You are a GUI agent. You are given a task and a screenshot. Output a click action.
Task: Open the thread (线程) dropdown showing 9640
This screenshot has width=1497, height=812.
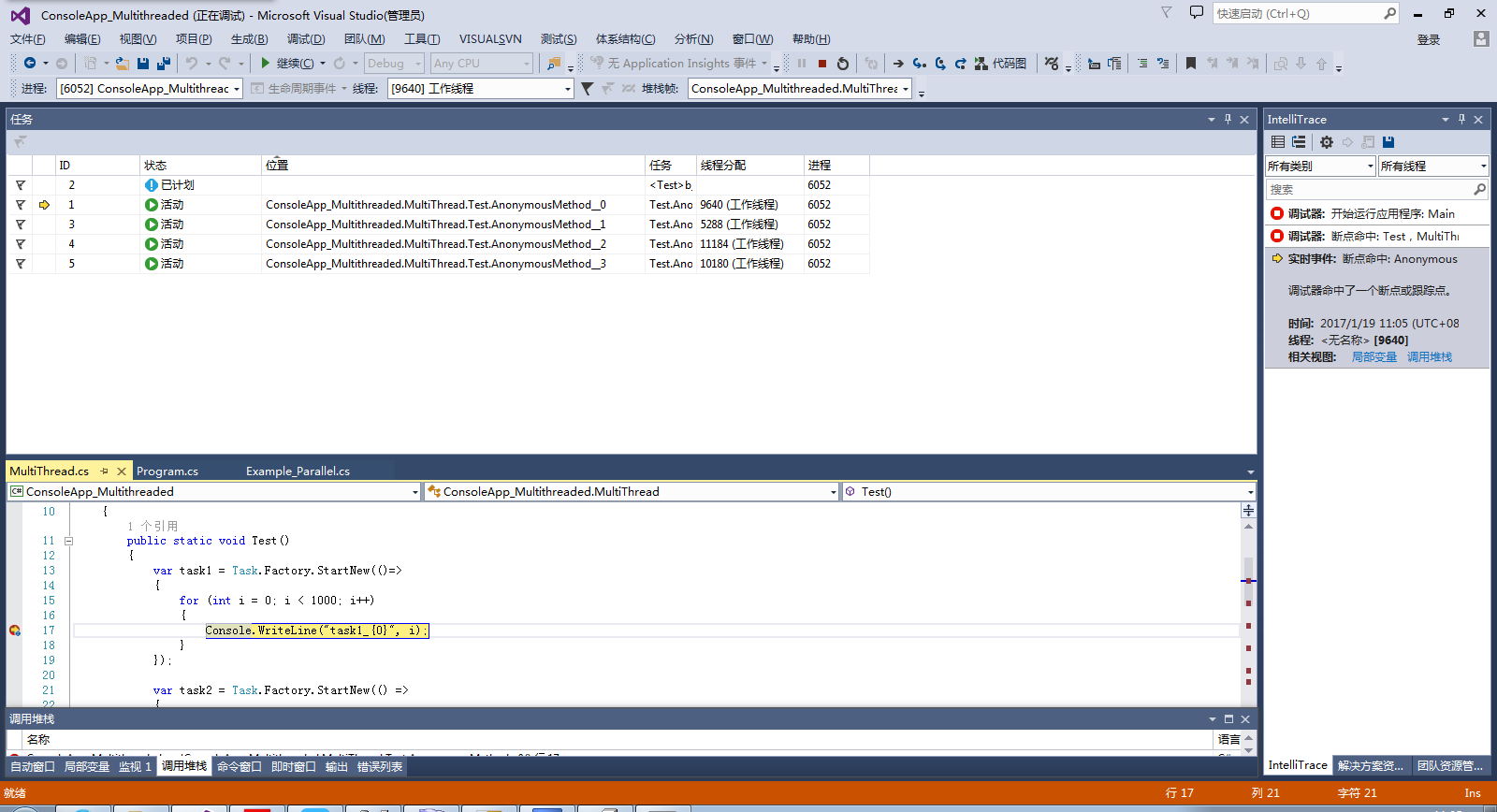[x=481, y=89]
